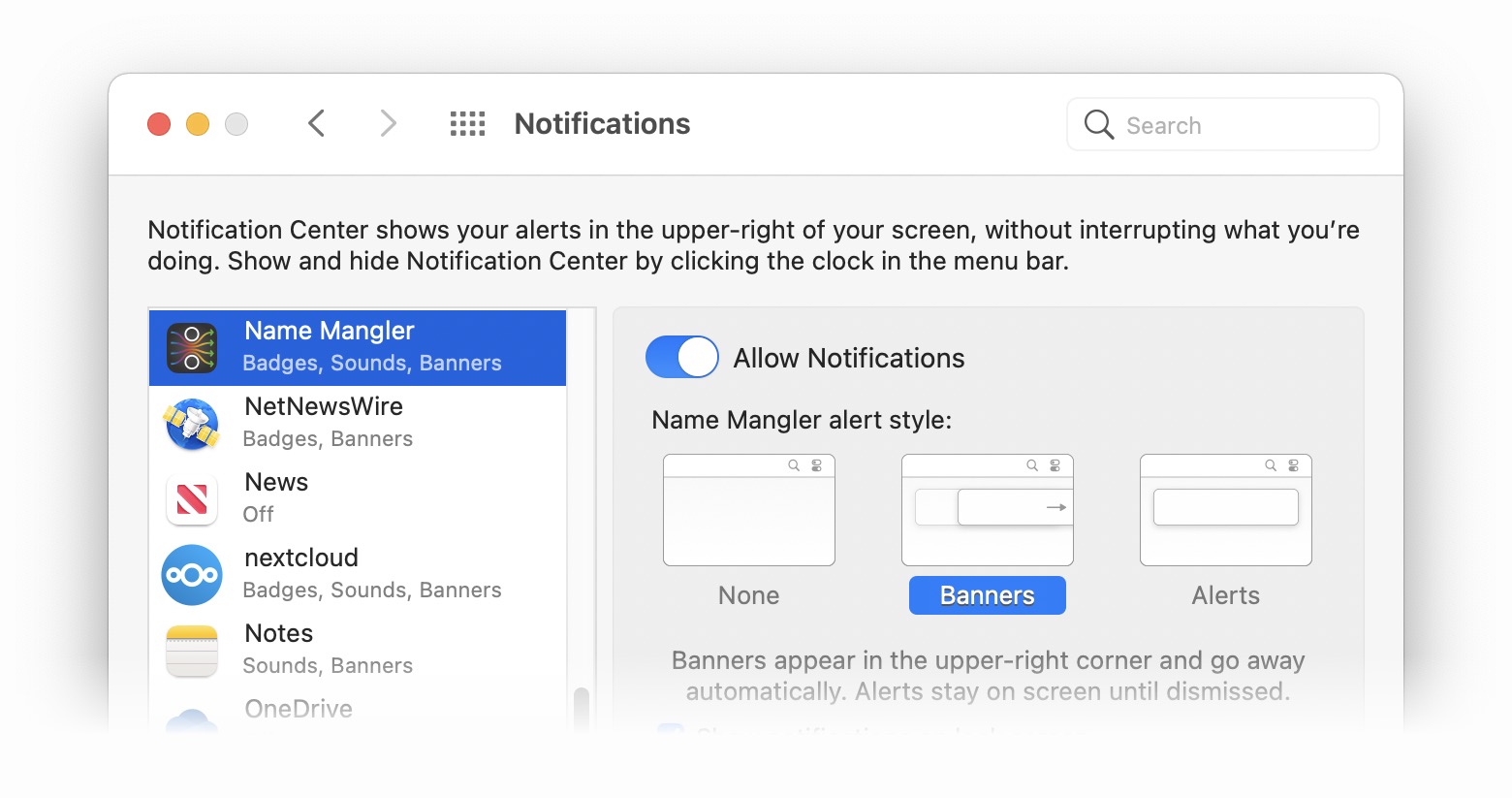Minimize the Notifications window
The image size is (1512, 798).
198,124
